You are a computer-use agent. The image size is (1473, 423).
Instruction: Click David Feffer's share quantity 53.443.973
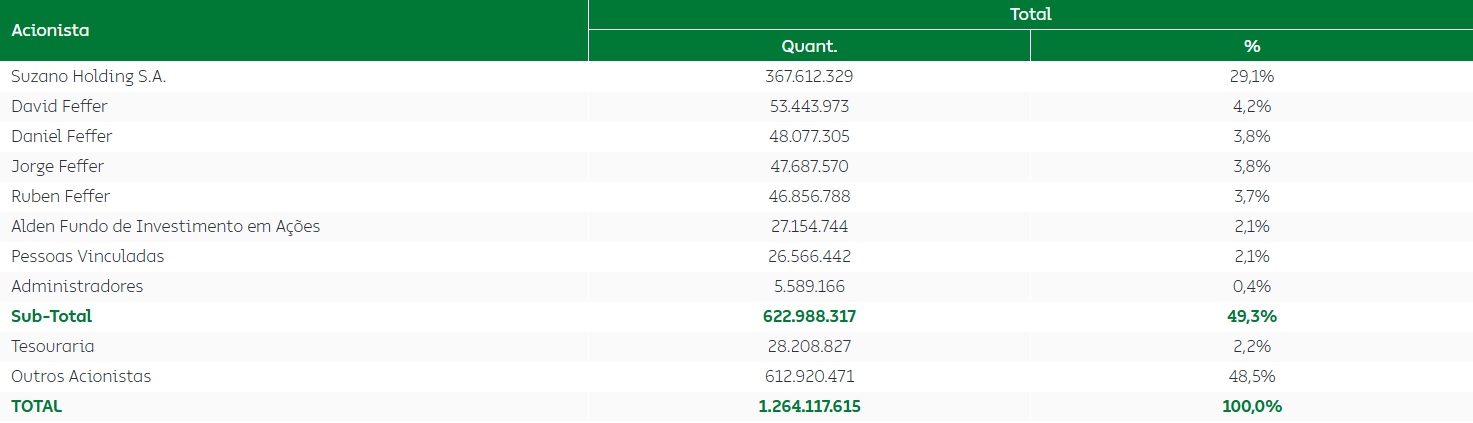click(x=809, y=106)
